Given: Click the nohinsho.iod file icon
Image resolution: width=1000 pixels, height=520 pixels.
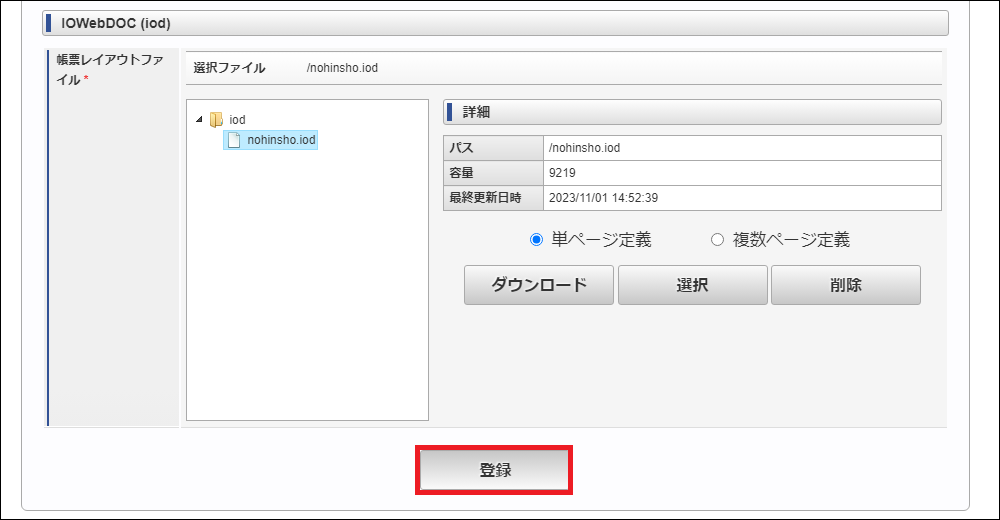Looking at the screenshot, I should click(x=234, y=140).
